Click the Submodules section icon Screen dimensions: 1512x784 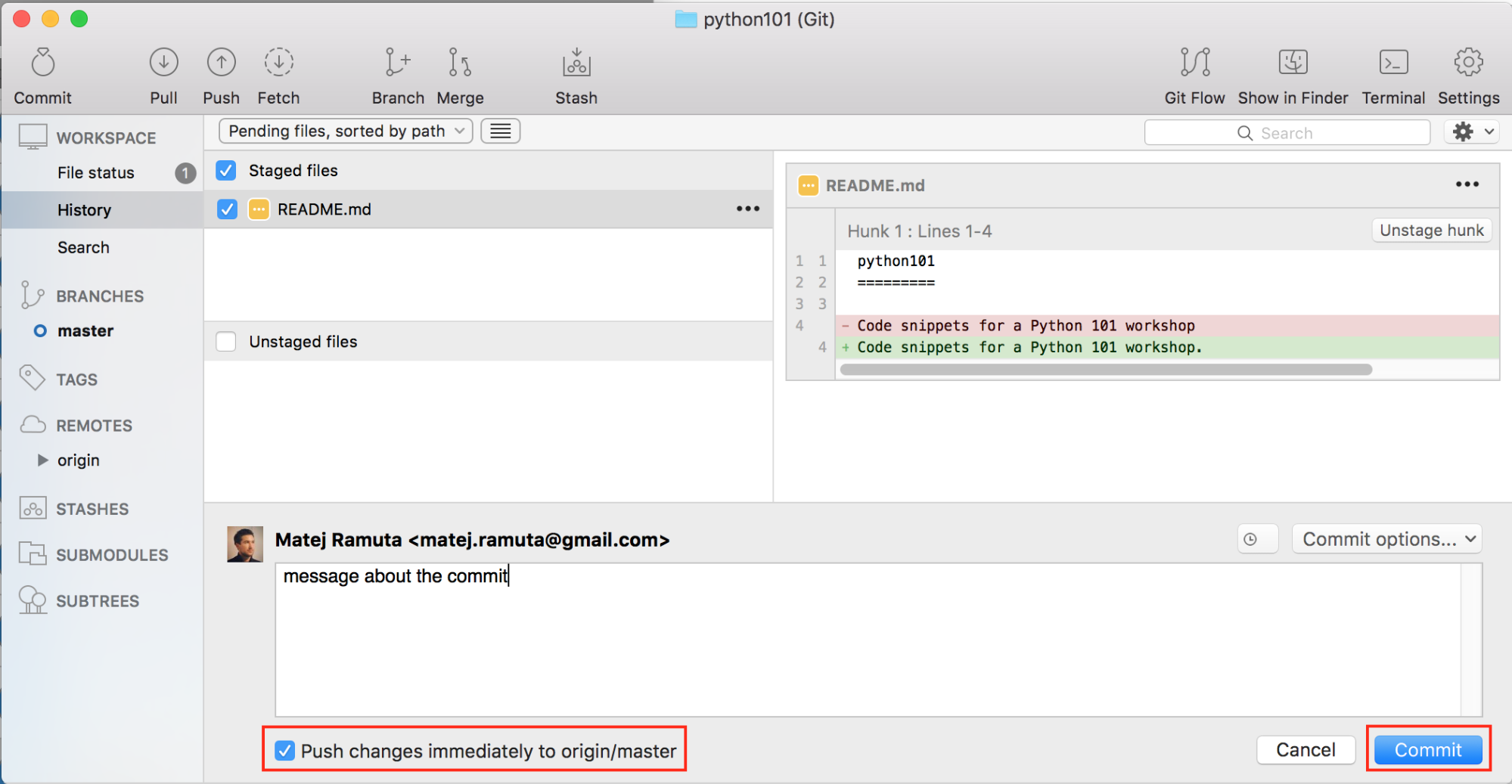tap(33, 554)
